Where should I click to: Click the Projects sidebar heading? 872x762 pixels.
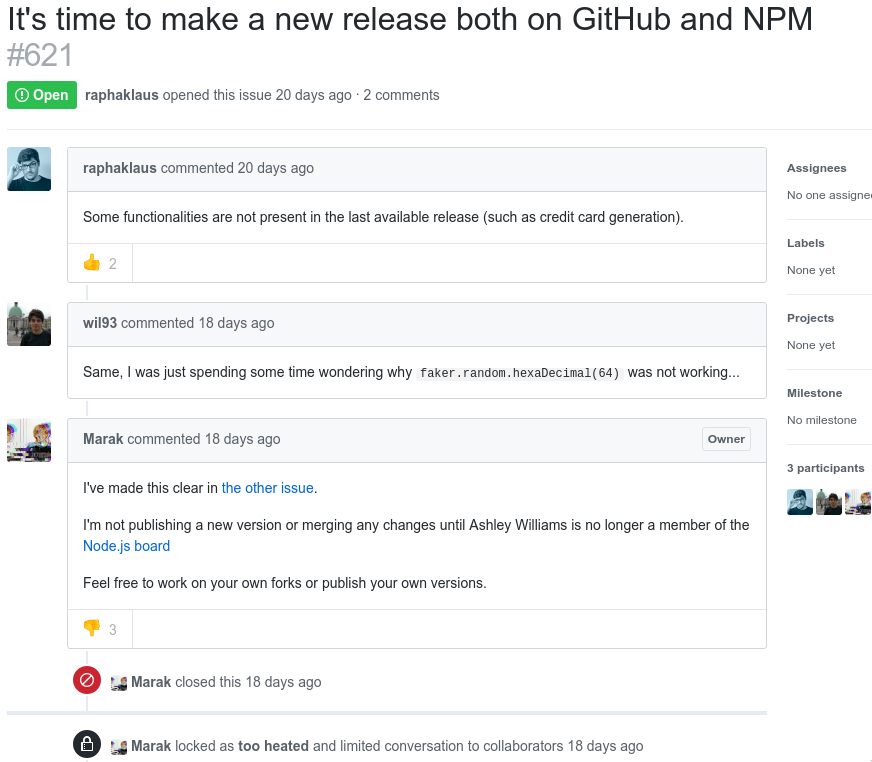(810, 318)
